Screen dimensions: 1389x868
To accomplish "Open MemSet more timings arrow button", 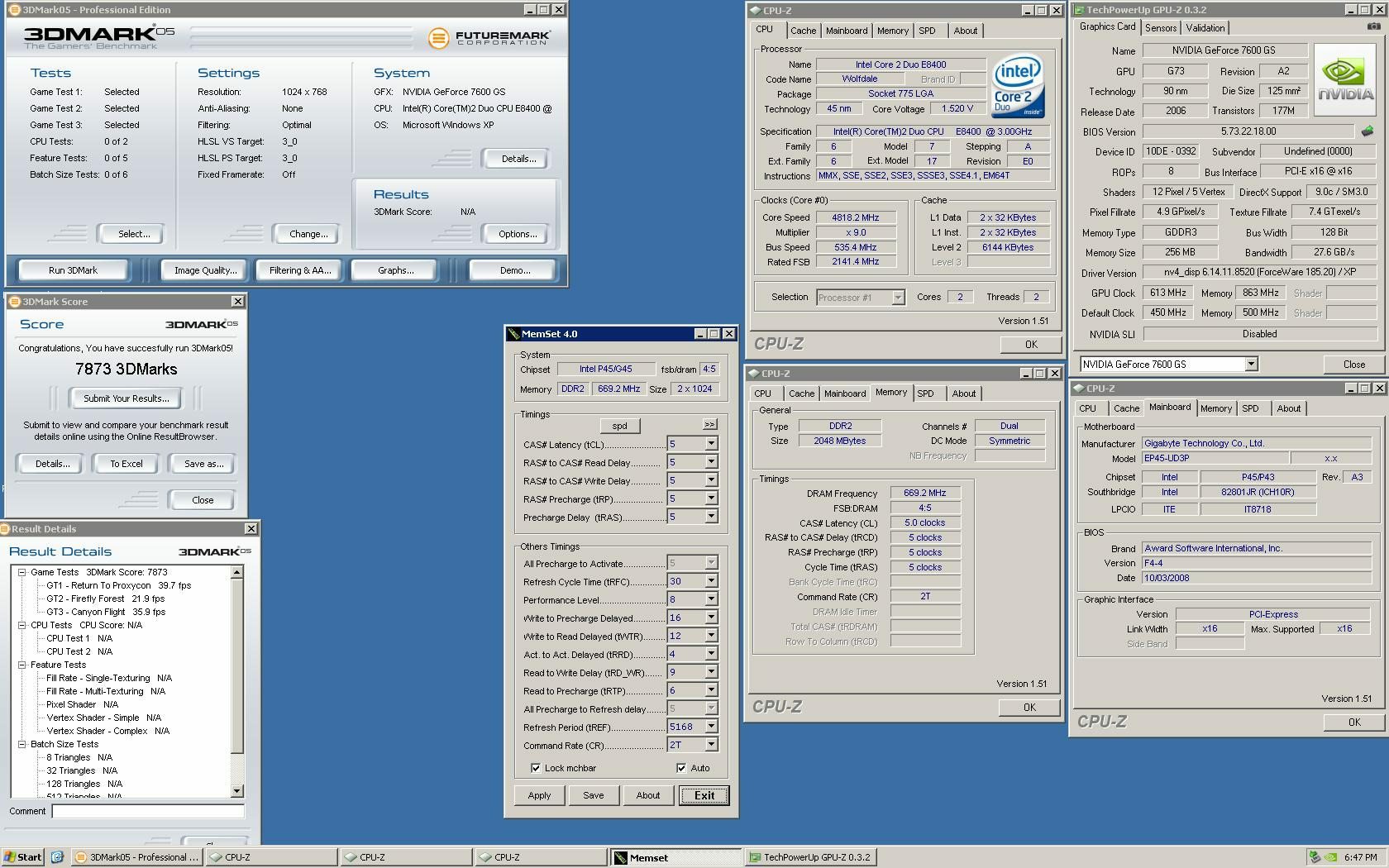I will tap(709, 424).
